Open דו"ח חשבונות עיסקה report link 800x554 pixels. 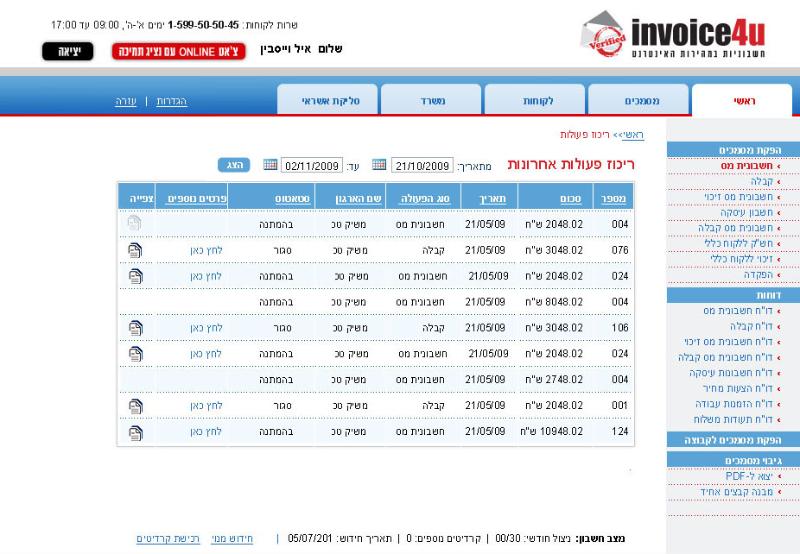pos(731,373)
